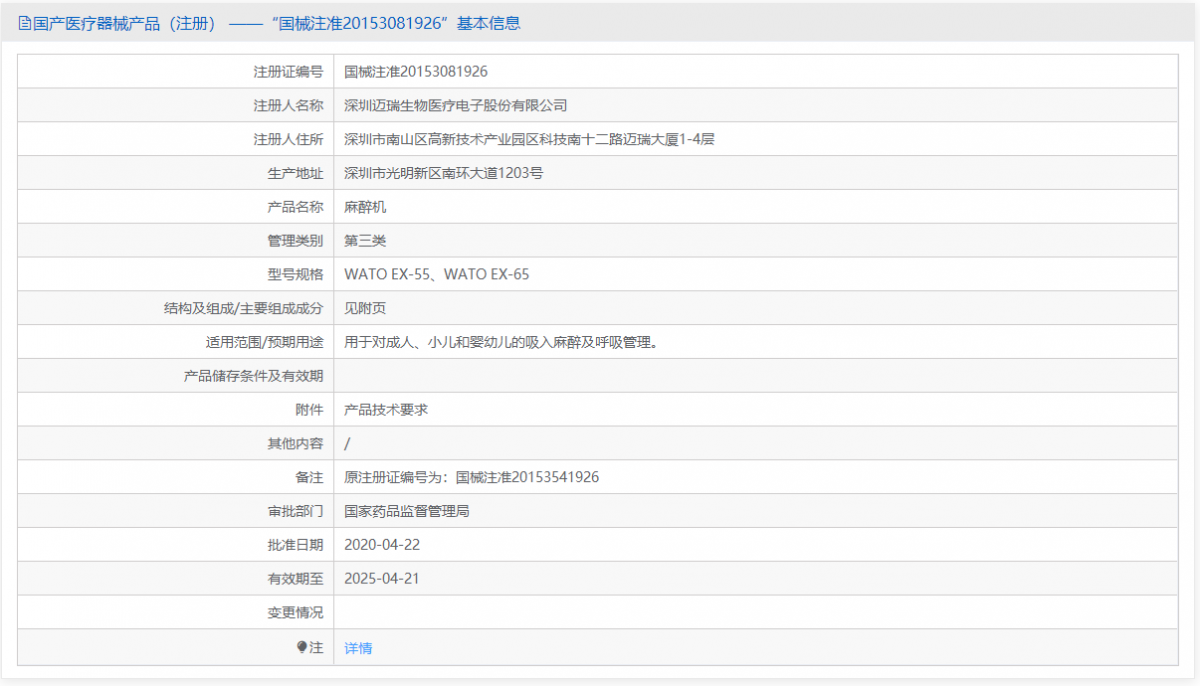Click the 型号规格 label
Viewport: 1200px width, 686px height.
click(x=295, y=274)
